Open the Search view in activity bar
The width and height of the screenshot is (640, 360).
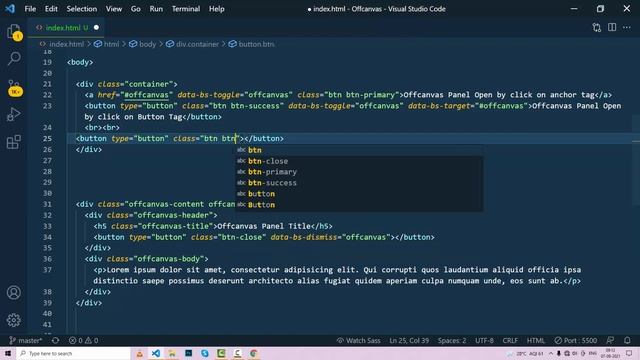pos(14,58)
